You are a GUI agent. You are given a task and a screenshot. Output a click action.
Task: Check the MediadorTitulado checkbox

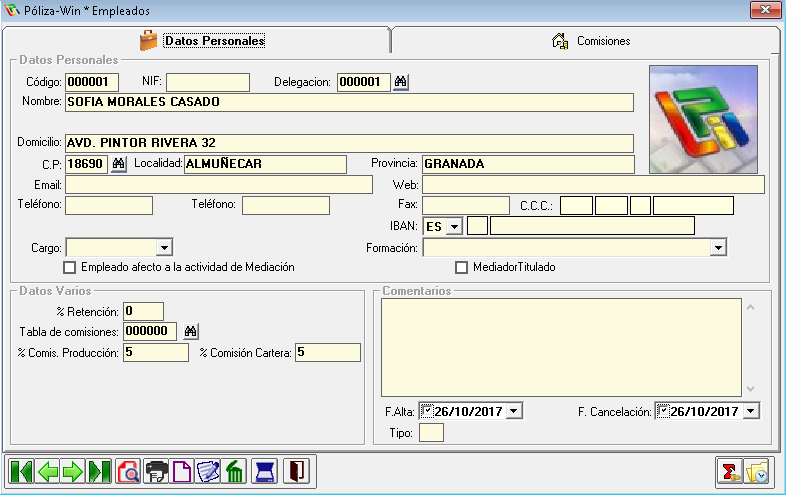[461, 267]
